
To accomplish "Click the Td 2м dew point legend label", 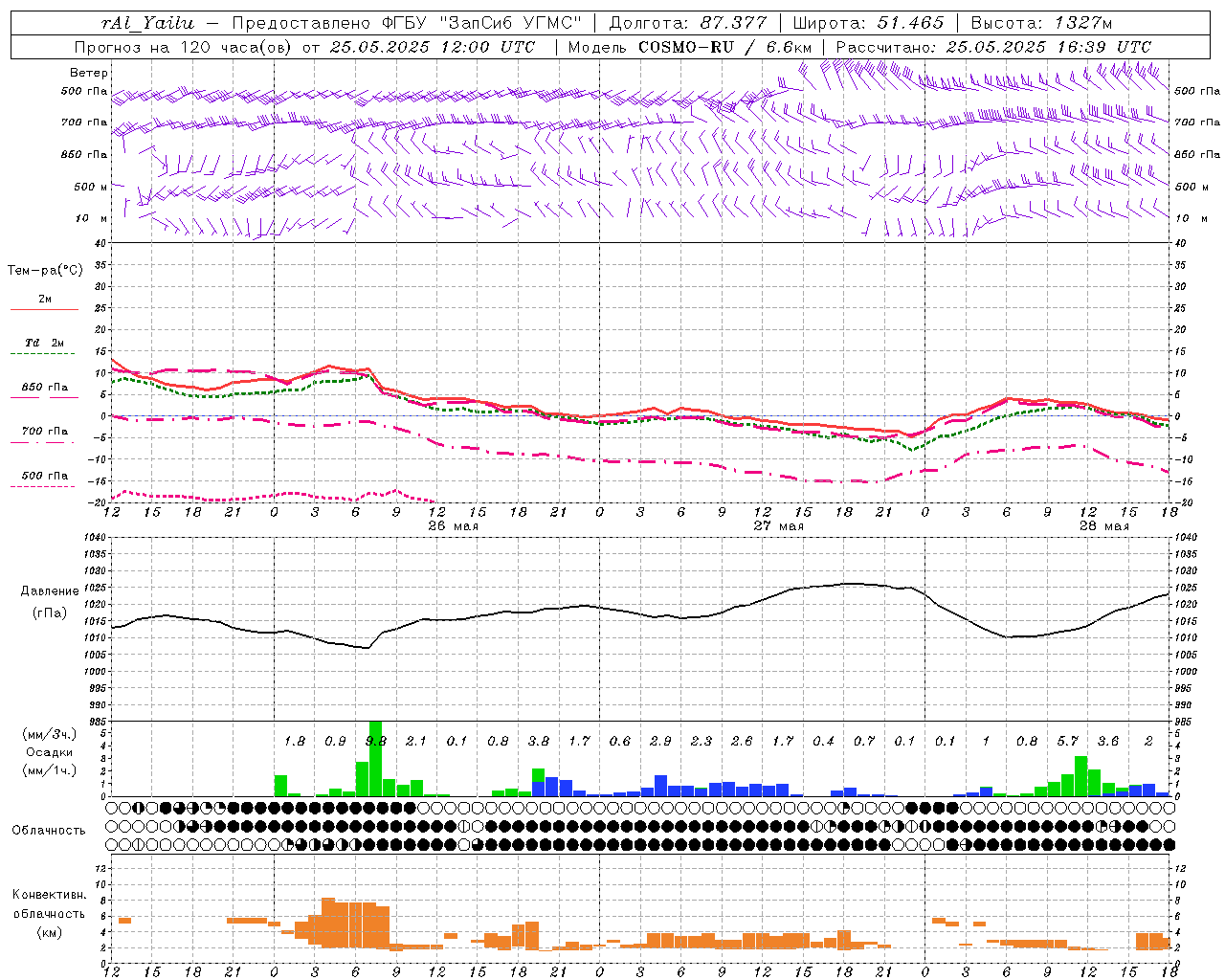I will click(x=45, y=343).
